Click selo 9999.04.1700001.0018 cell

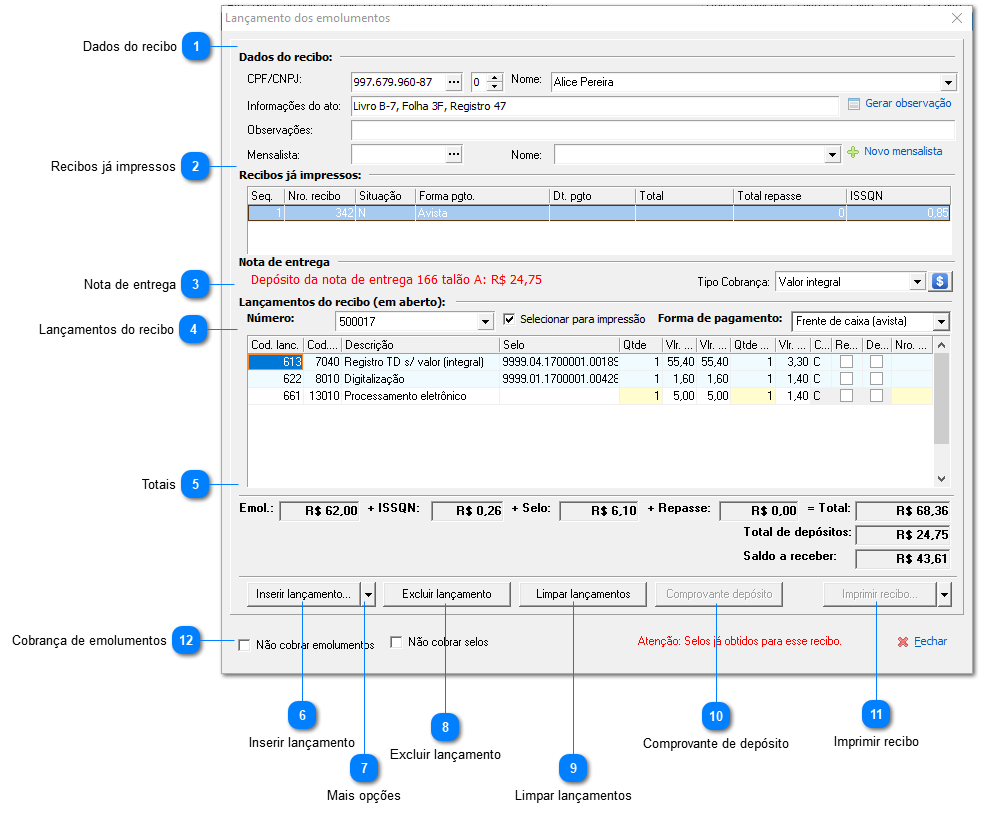[x=559, y=362]
